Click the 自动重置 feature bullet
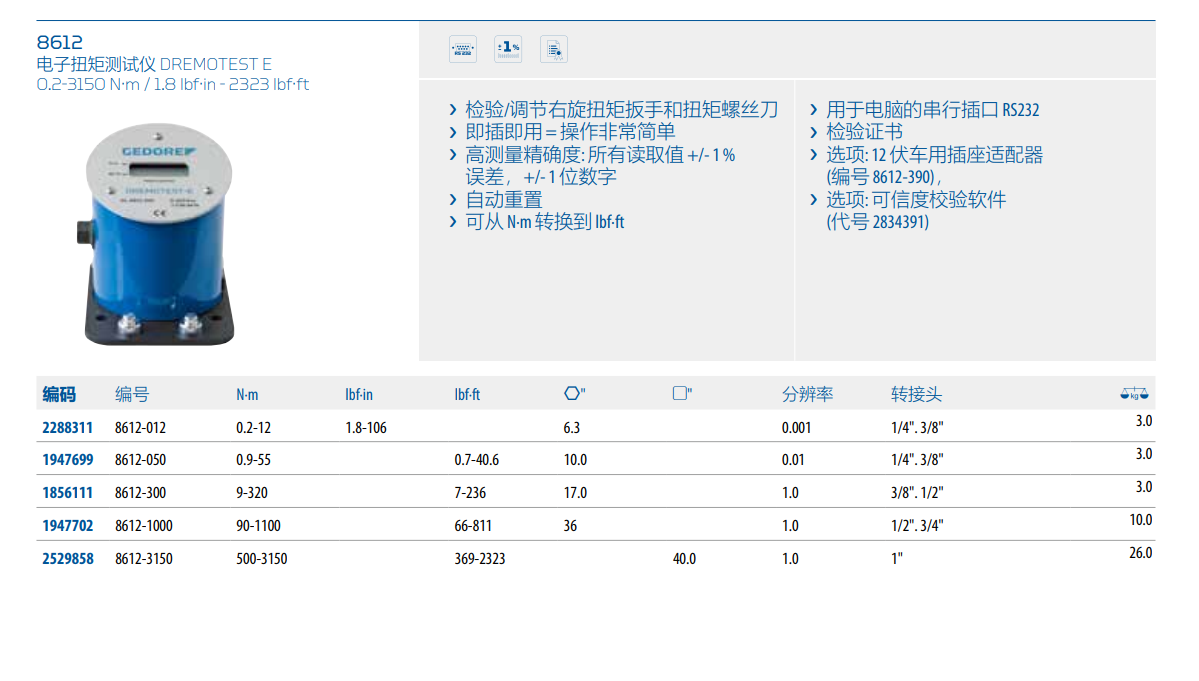1199x681 pixels. pyautogui.click(x=503, y=200)
